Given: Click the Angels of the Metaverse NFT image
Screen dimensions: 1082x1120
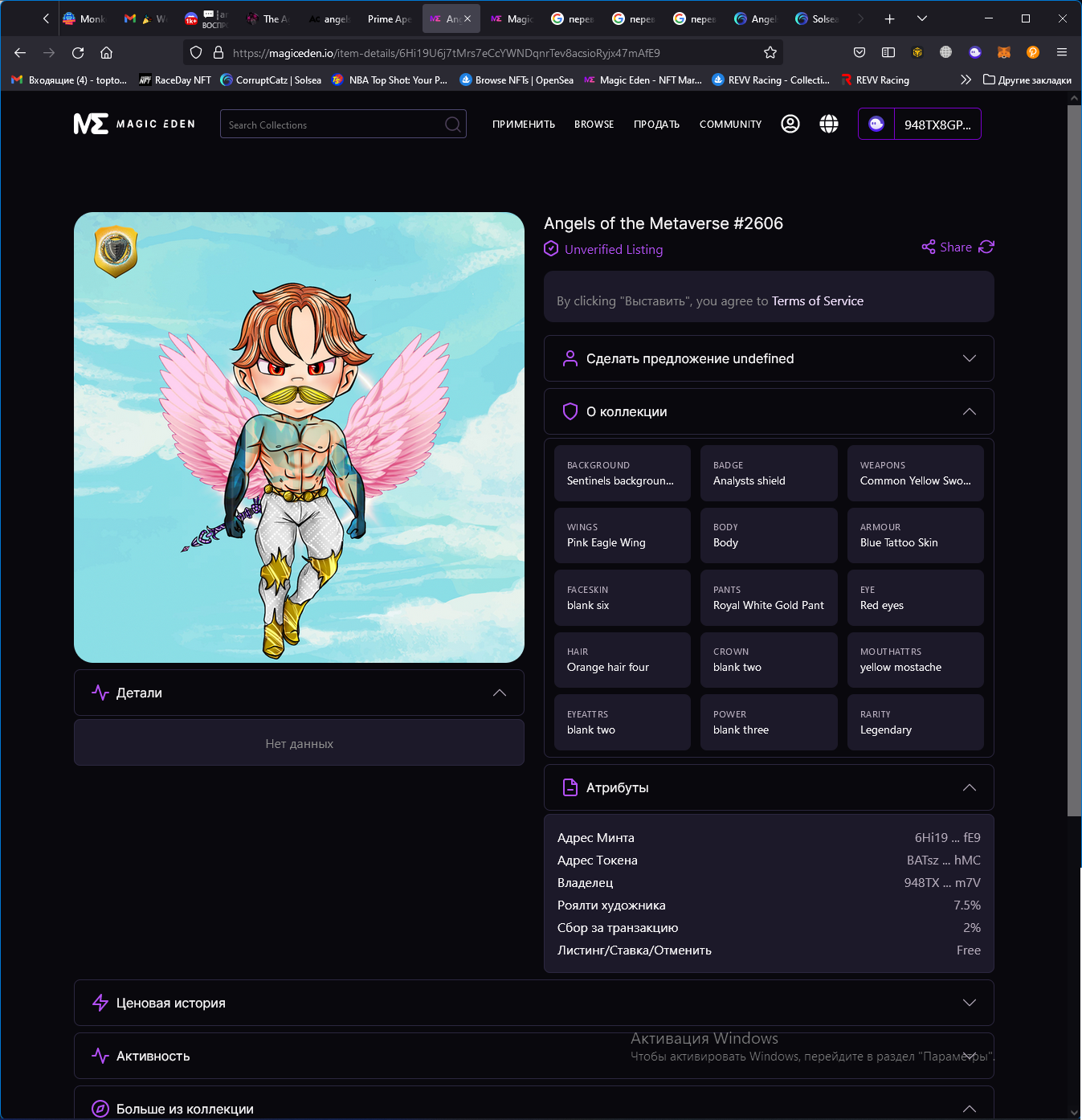Looking at the screenshot, I should point(299,437).
